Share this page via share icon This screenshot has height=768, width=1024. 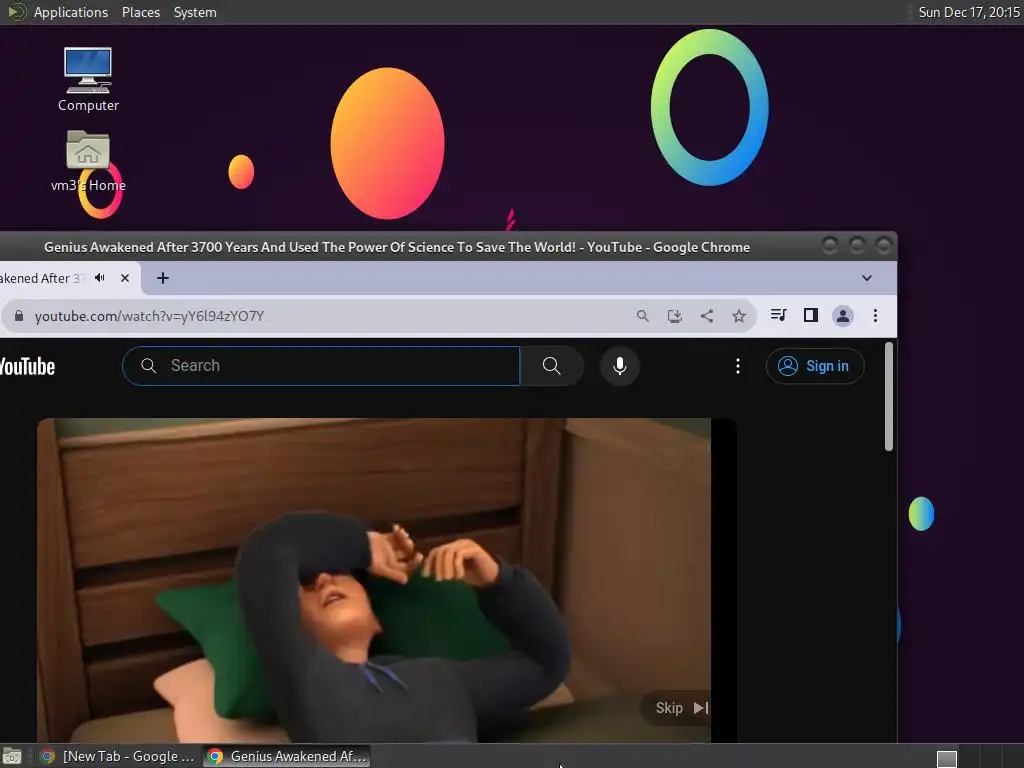[707, 316]
